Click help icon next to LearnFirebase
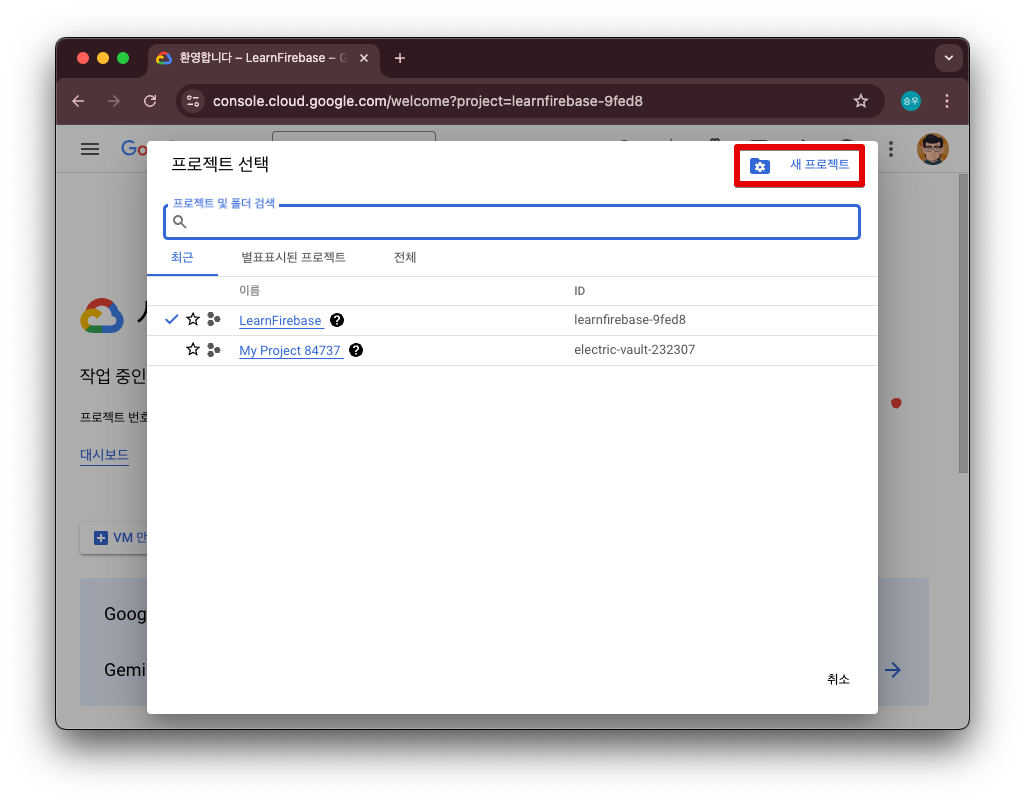The height and width of the screenshot is (803, 1025). click(337, 320)
